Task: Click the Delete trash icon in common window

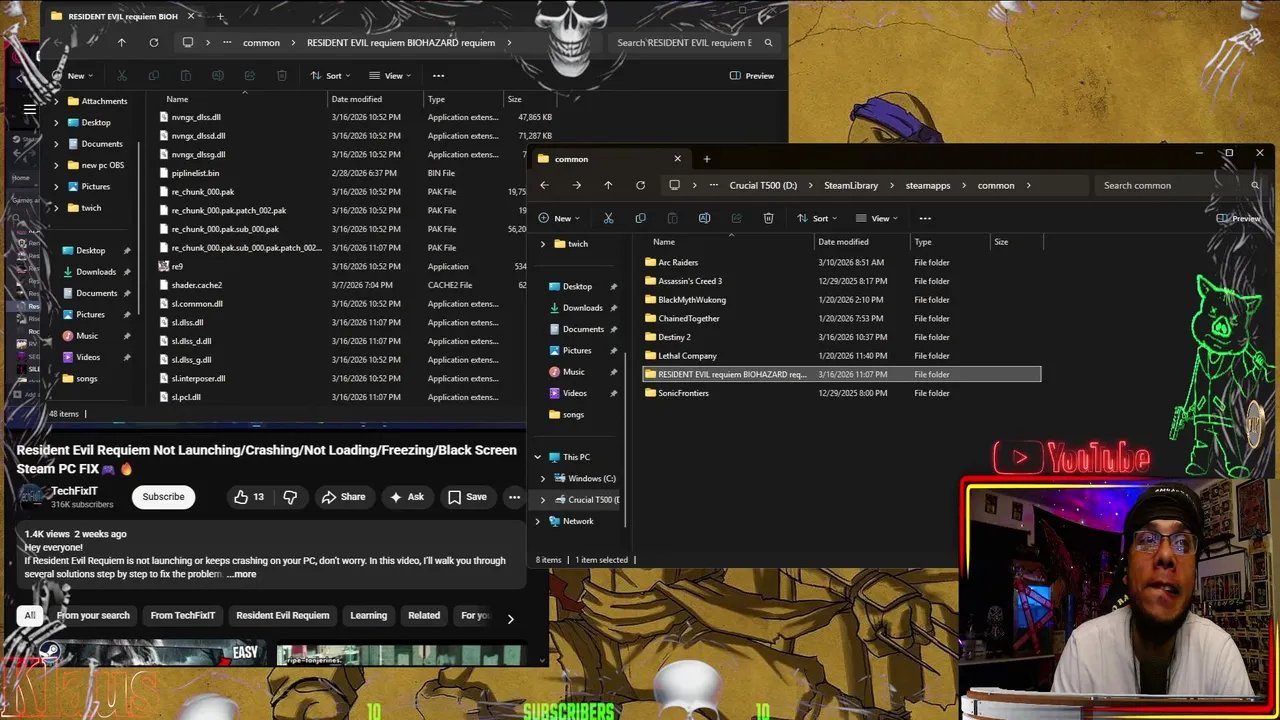Action: tap(768, 218)
